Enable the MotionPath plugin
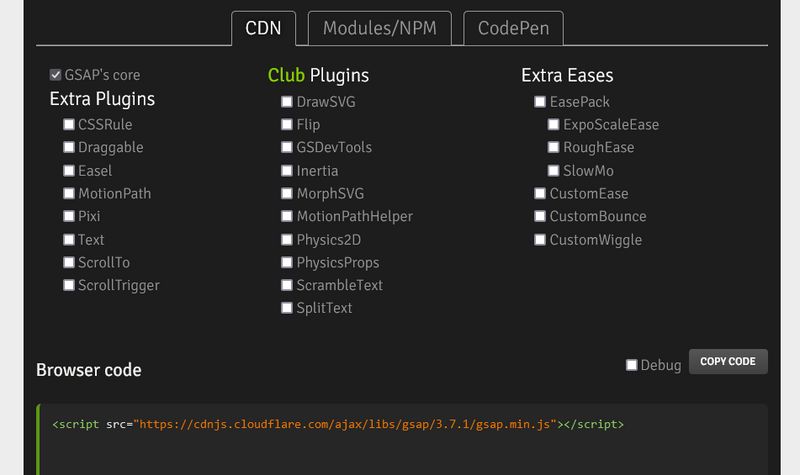This screenshot has width=800, height=475. pos(69,194)
